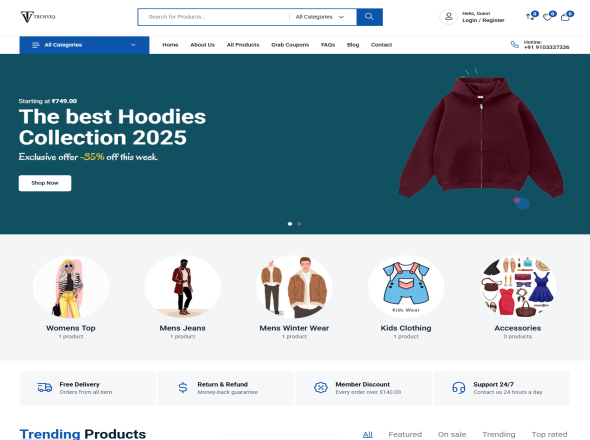Select the first slider dot

click(290, 224)
